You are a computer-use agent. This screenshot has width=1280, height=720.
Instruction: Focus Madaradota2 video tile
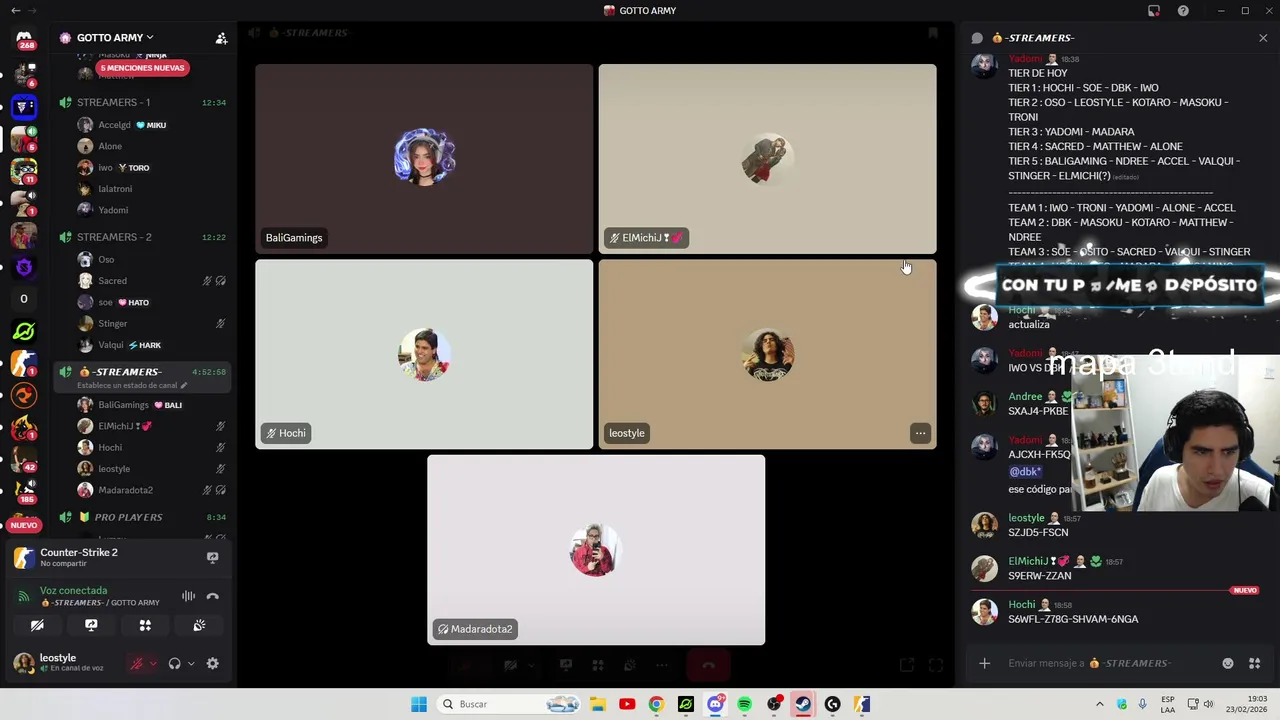coord(596,550)
